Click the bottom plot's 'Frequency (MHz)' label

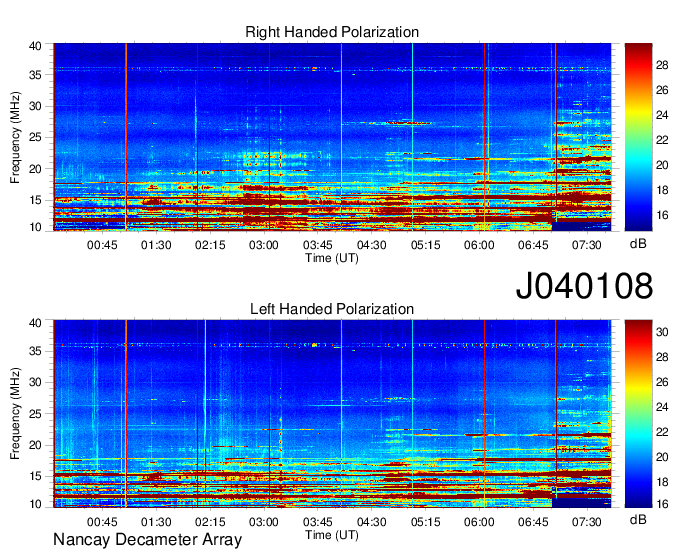15,414
